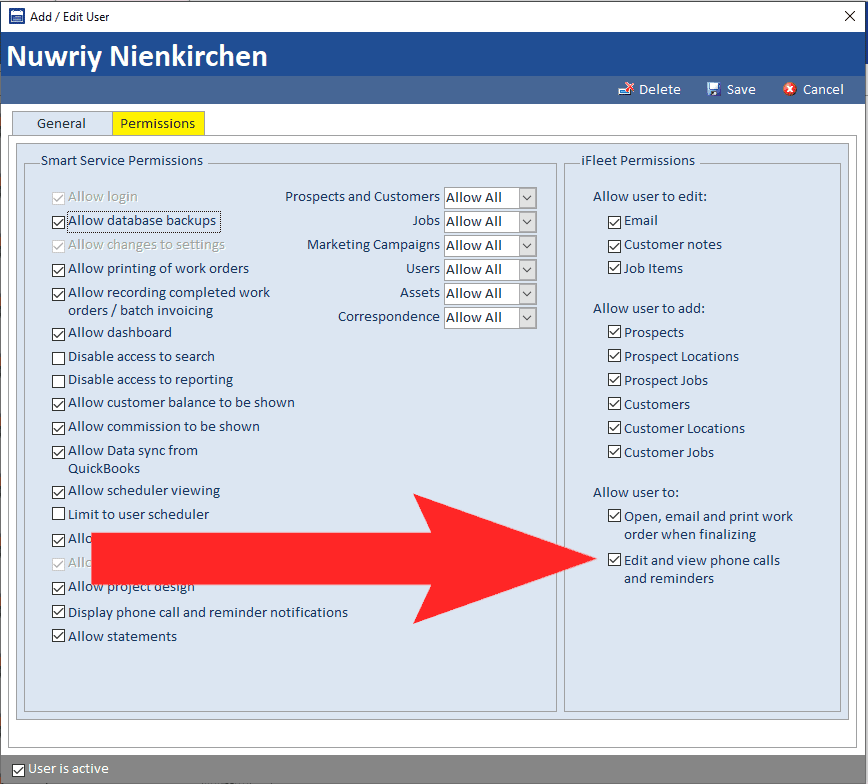Toggle Customer Locations checkbox

tap(614, 427)
